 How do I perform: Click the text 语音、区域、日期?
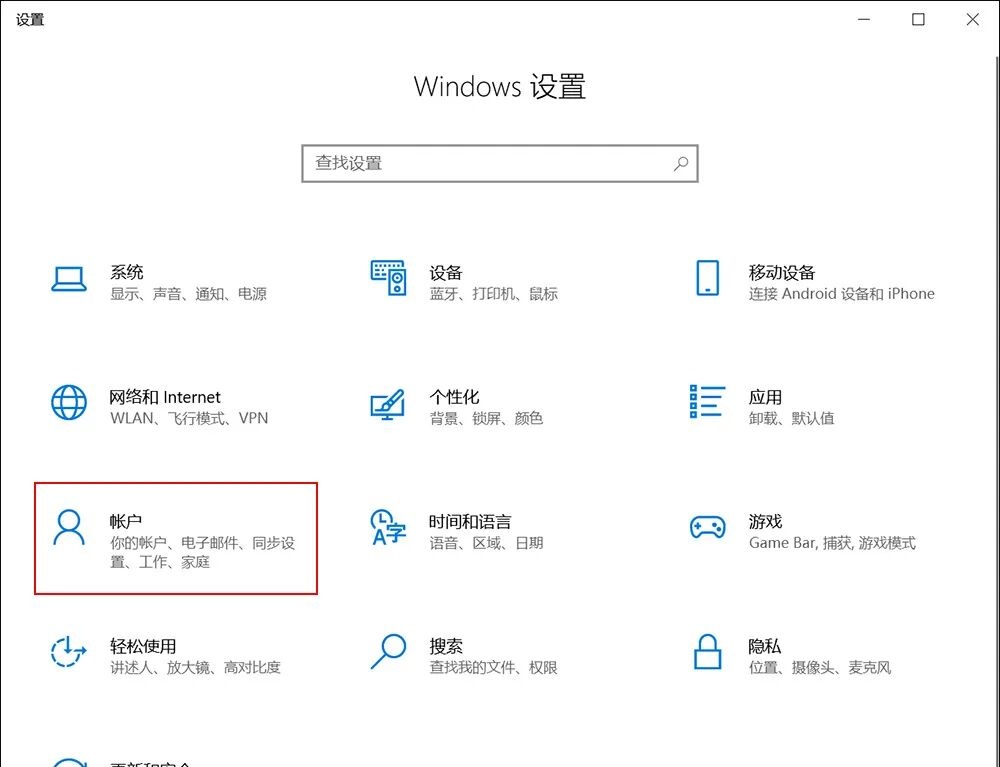486,543
